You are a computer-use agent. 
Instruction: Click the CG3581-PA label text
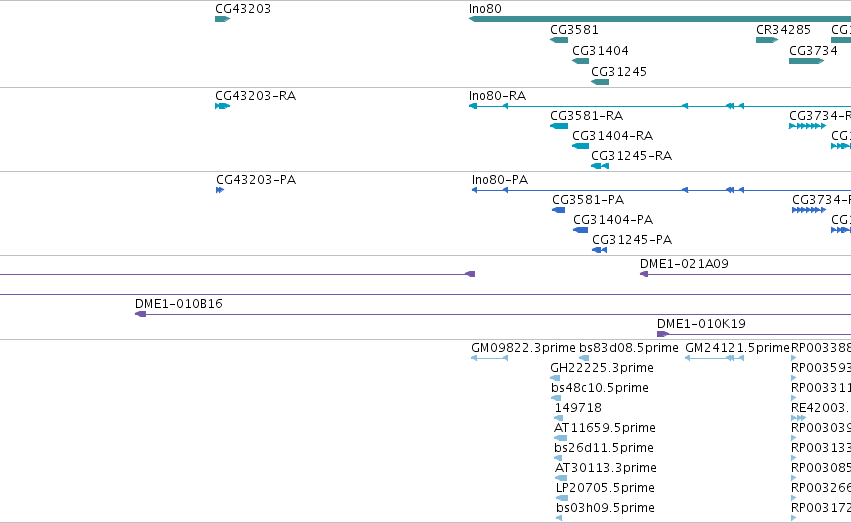[x=588, y=200]
